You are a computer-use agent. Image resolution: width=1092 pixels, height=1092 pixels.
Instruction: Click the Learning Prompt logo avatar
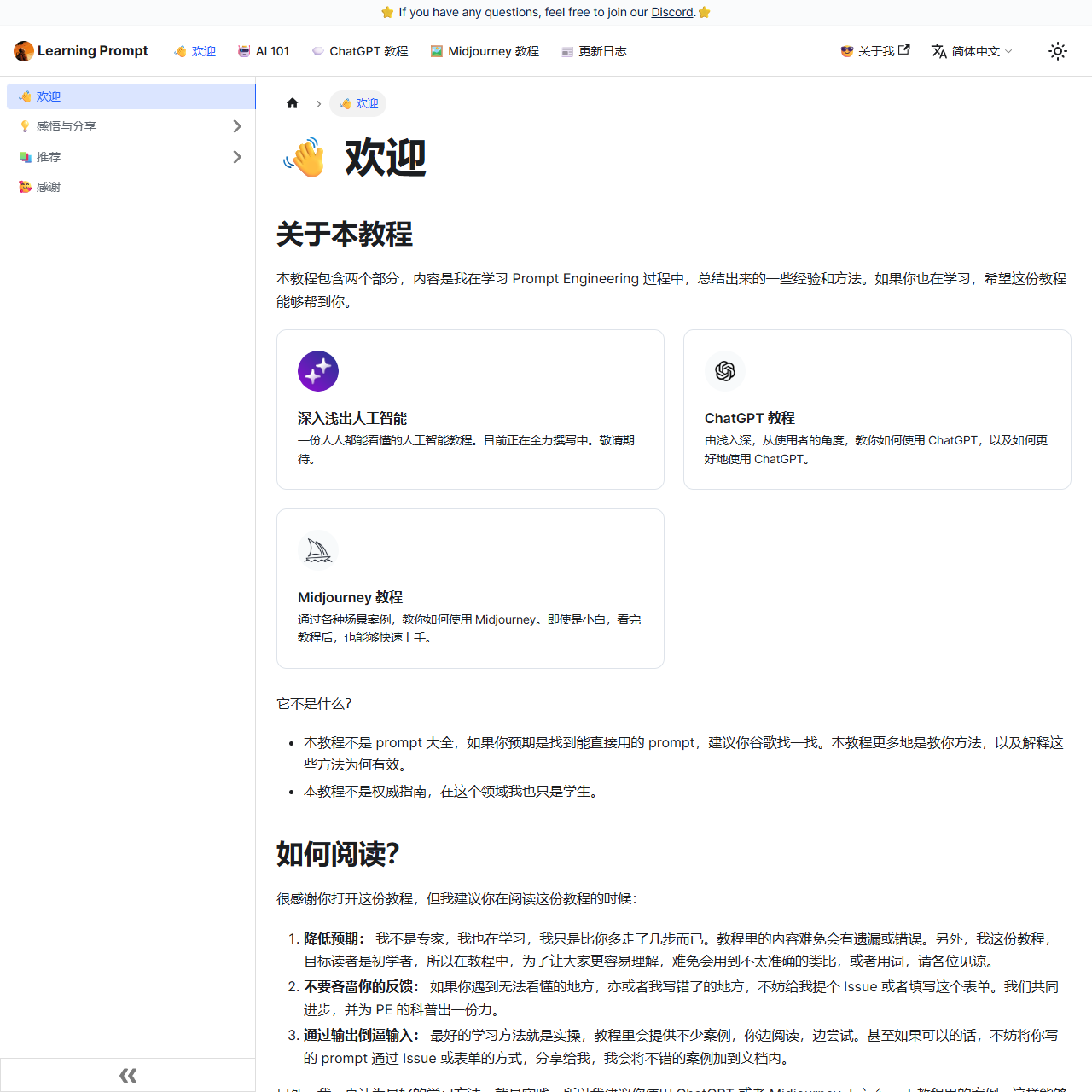(24, 51)
